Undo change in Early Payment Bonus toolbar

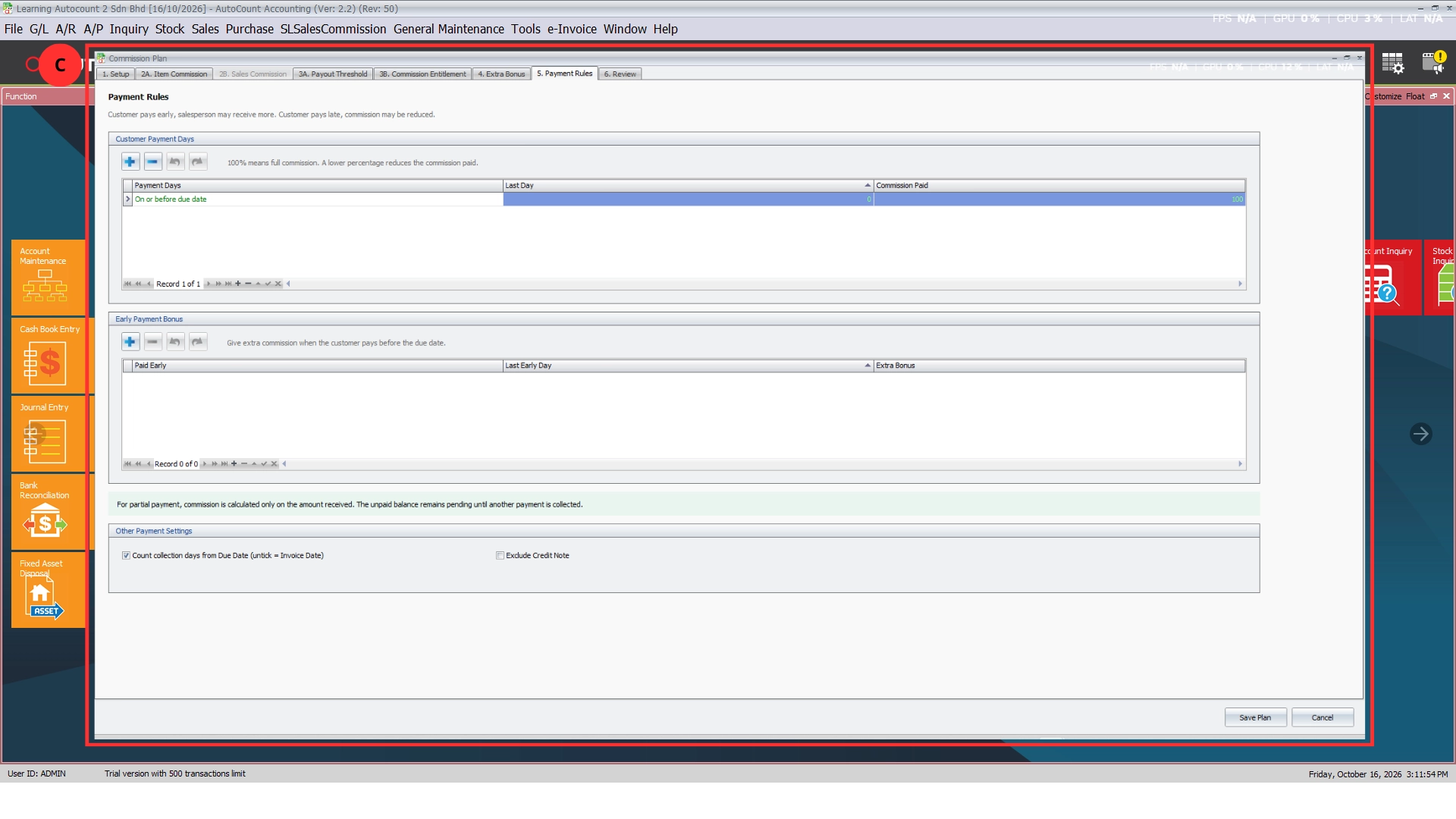pos(175,342)
